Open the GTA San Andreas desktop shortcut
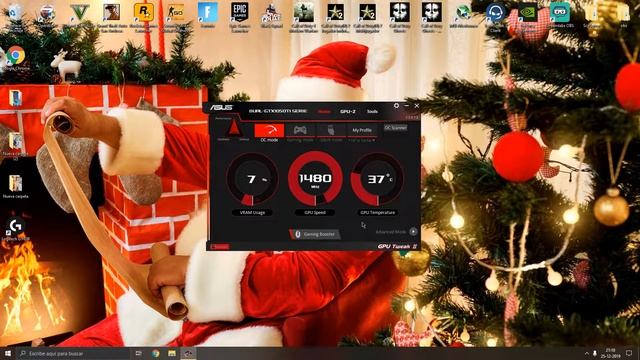This screenshot has height=360, width=640. 111,17
